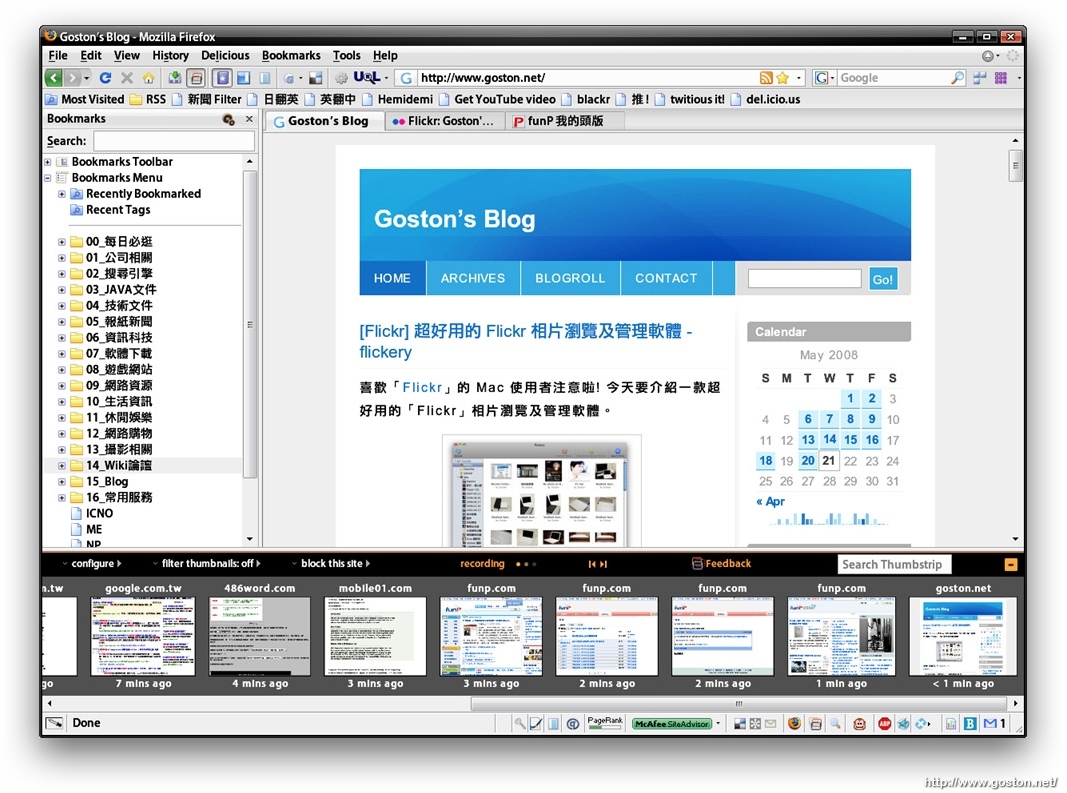Screen dimensions: 1067x793
Task: Go to the Home page icon
Action: click(x=148, y=78)
